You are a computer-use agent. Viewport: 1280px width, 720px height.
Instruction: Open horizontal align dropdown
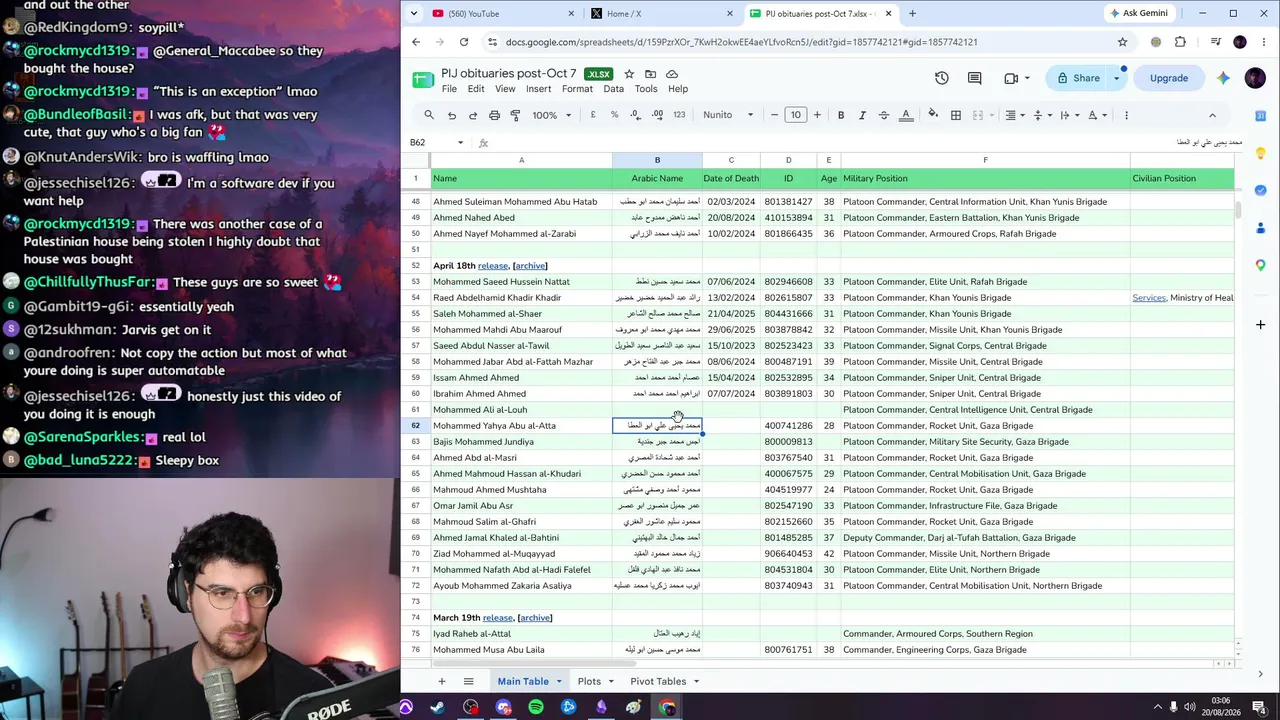(x=1015, y=115)
